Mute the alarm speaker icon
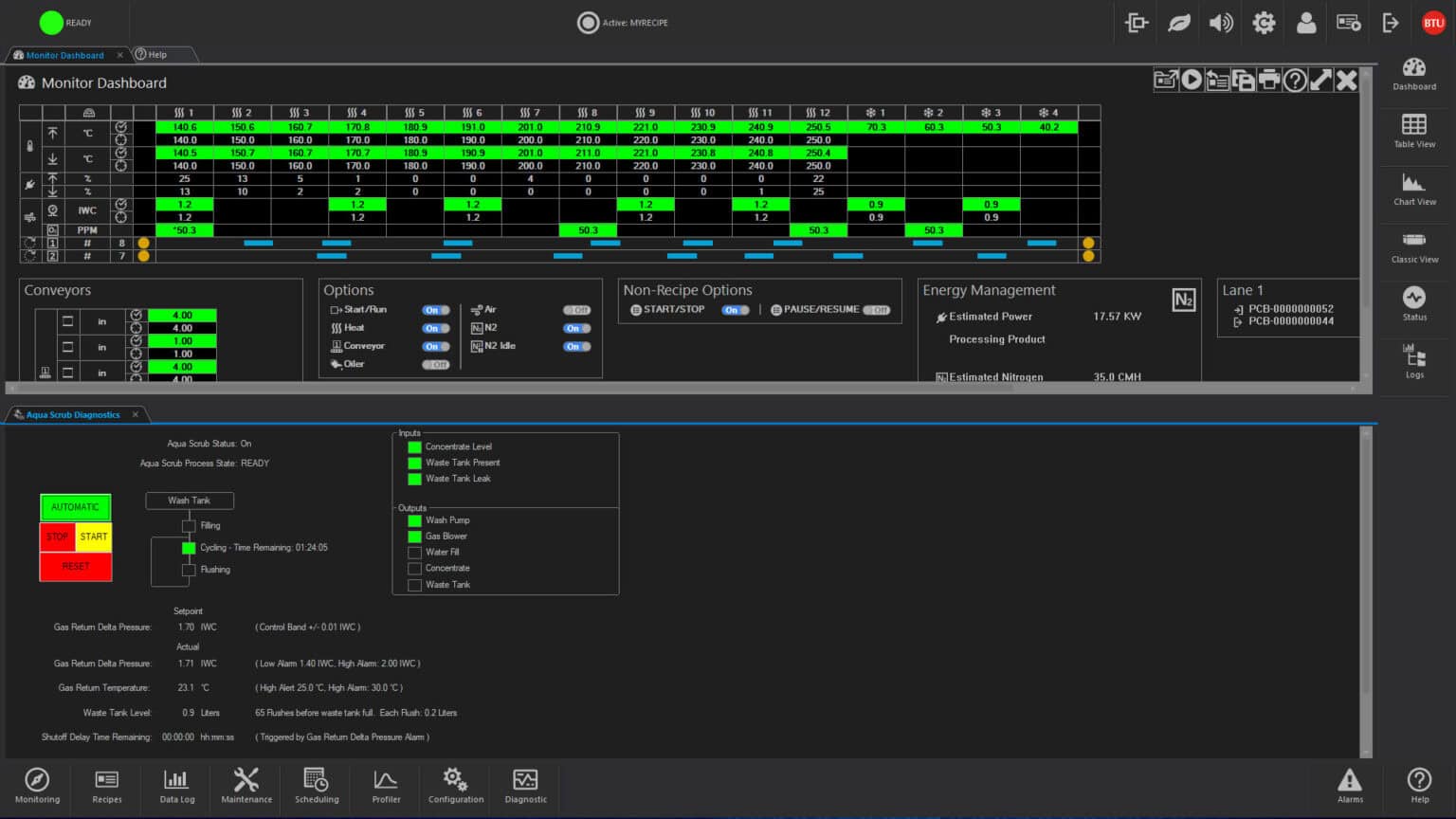 (1221, 23)
